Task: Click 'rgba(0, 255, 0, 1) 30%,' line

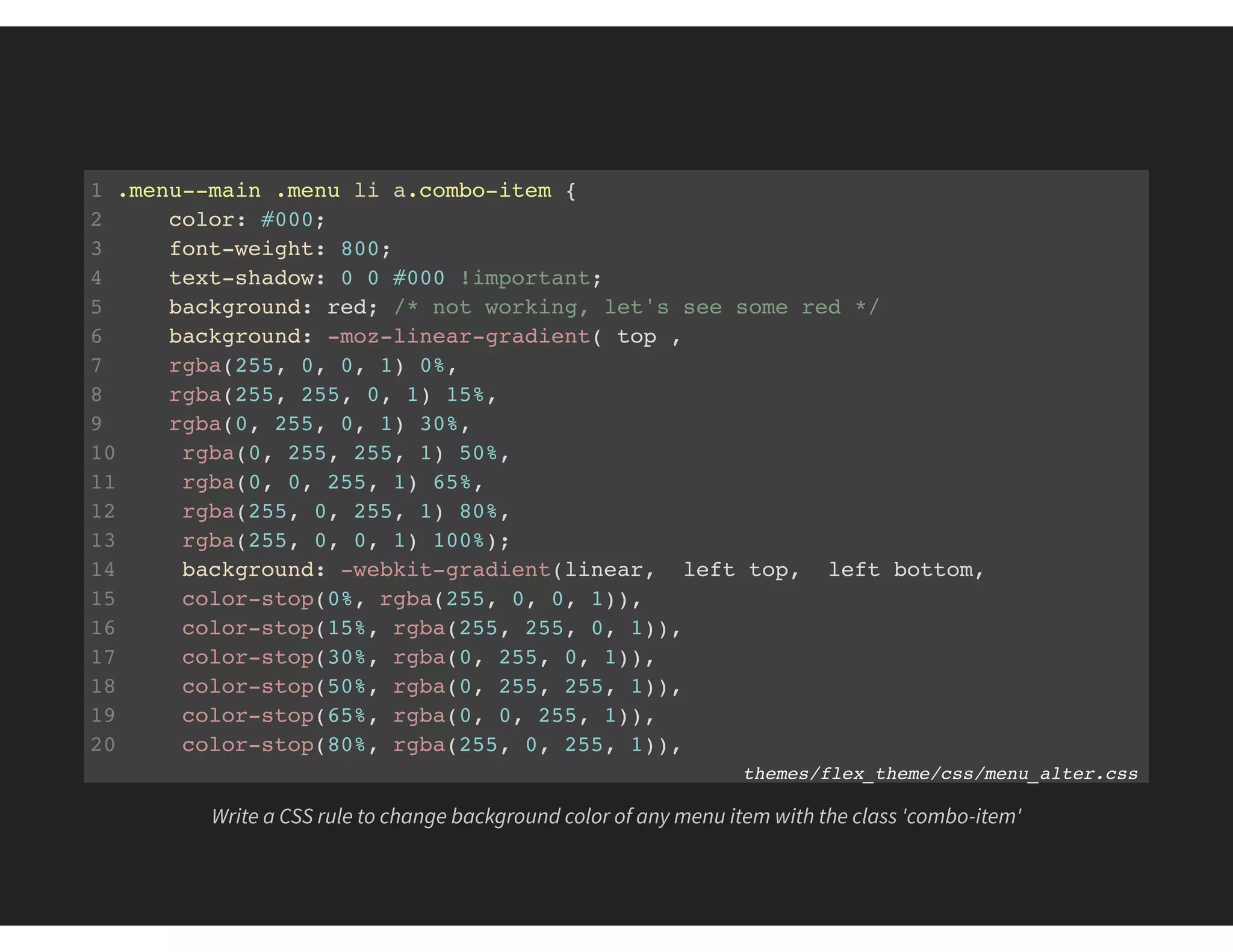Action: 320,424
